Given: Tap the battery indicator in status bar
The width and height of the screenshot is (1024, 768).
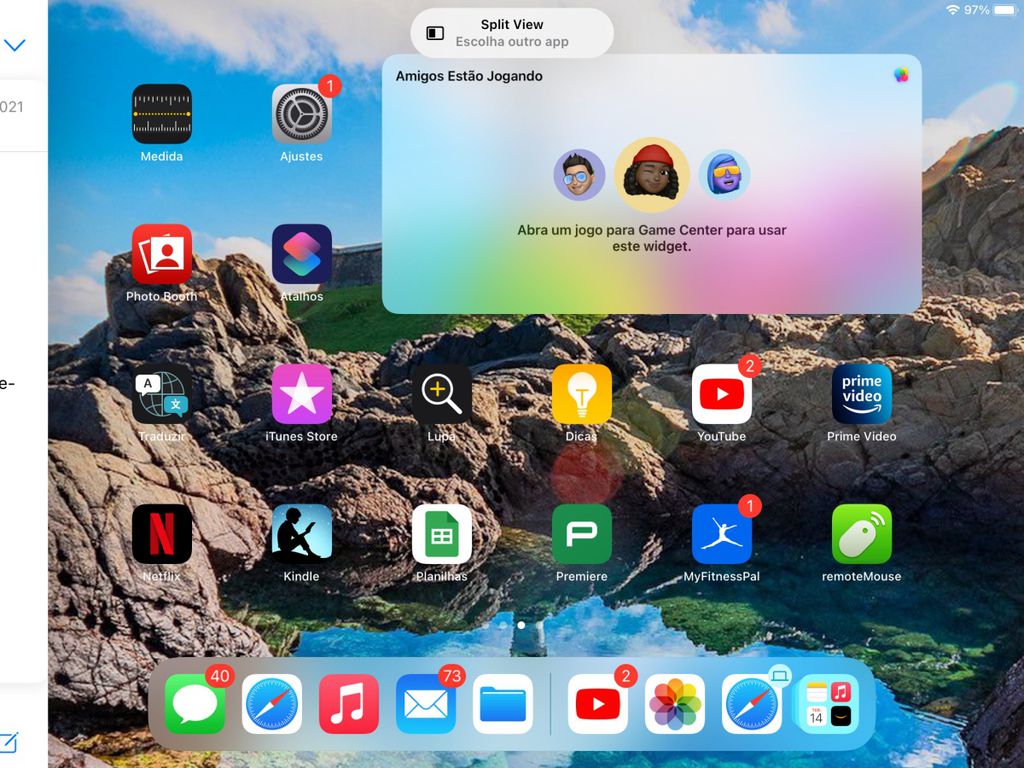Looking at the screenshot, I should 1003,10.
